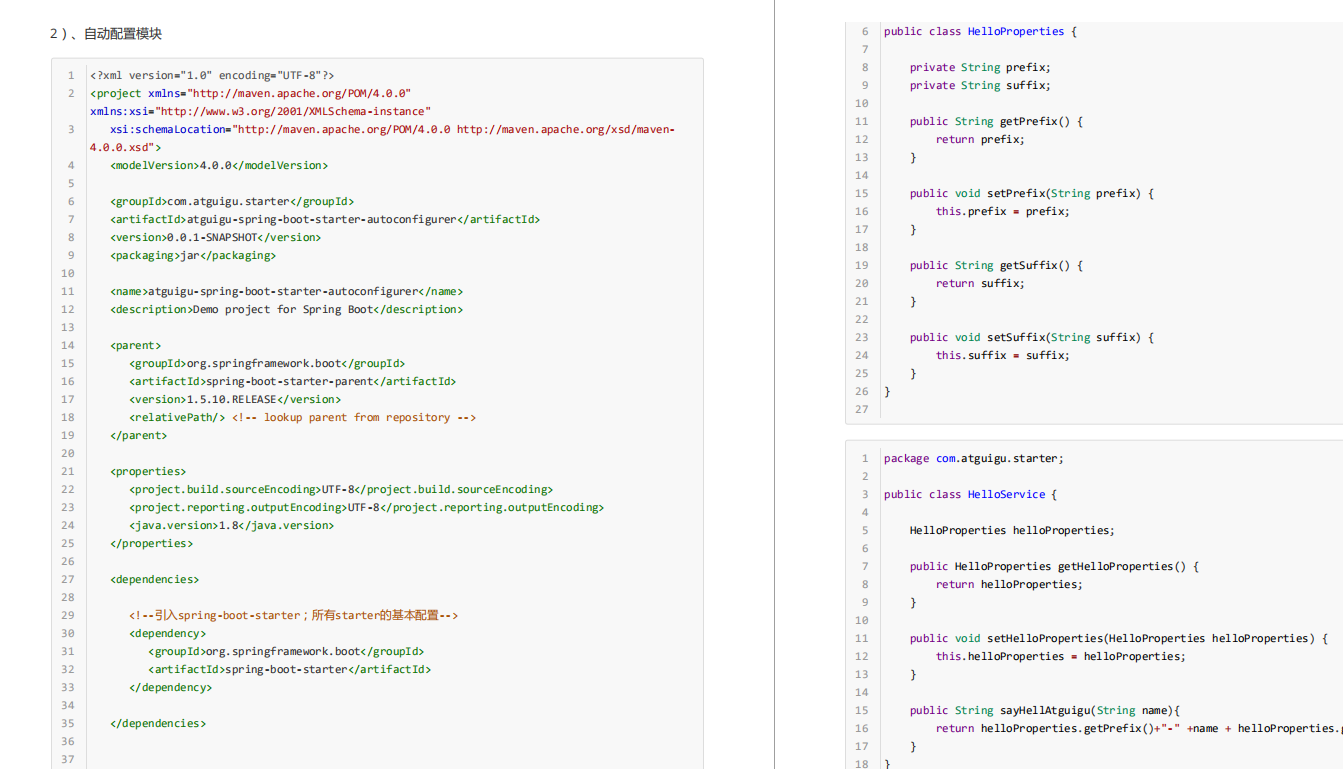
Task: Click the relativePath lookup parent comment line
Action: point(302,418)
